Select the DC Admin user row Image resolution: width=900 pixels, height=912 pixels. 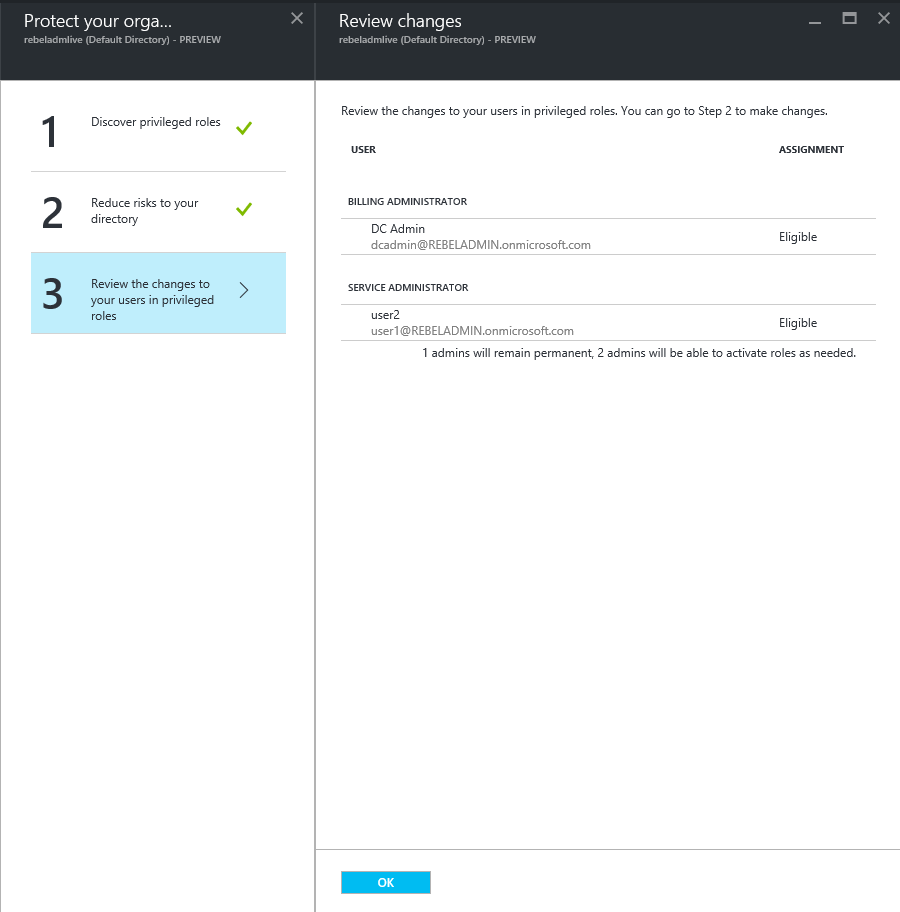click(608, 237)
